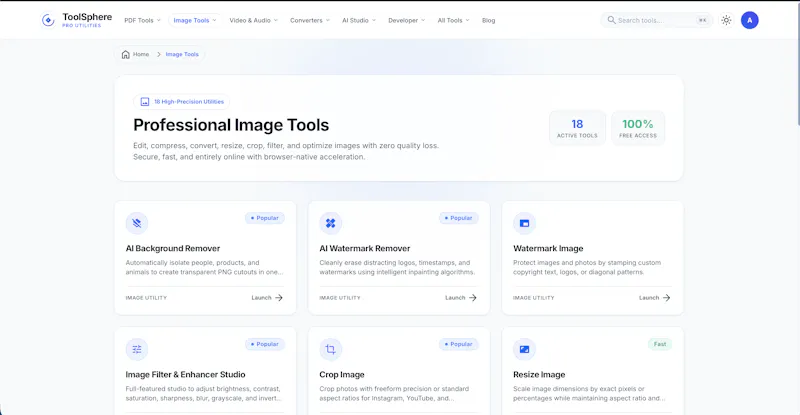Expand the Video & Audio dropdown
Screen dimensions: 800x415
coord(254,20)
